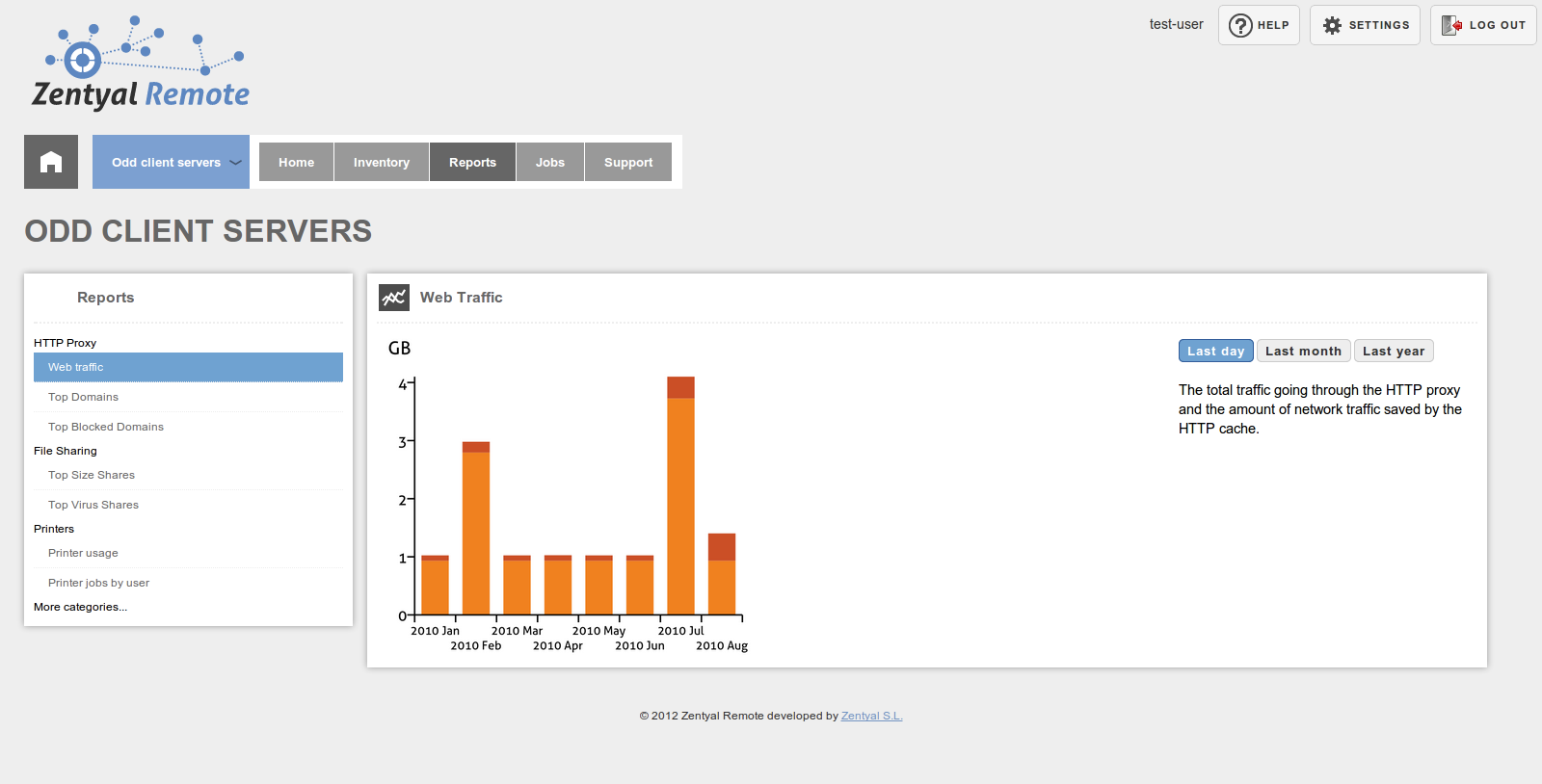Go to the Jobs tab
Screen dimensions: 1542x784
click(x=550, y=162)
